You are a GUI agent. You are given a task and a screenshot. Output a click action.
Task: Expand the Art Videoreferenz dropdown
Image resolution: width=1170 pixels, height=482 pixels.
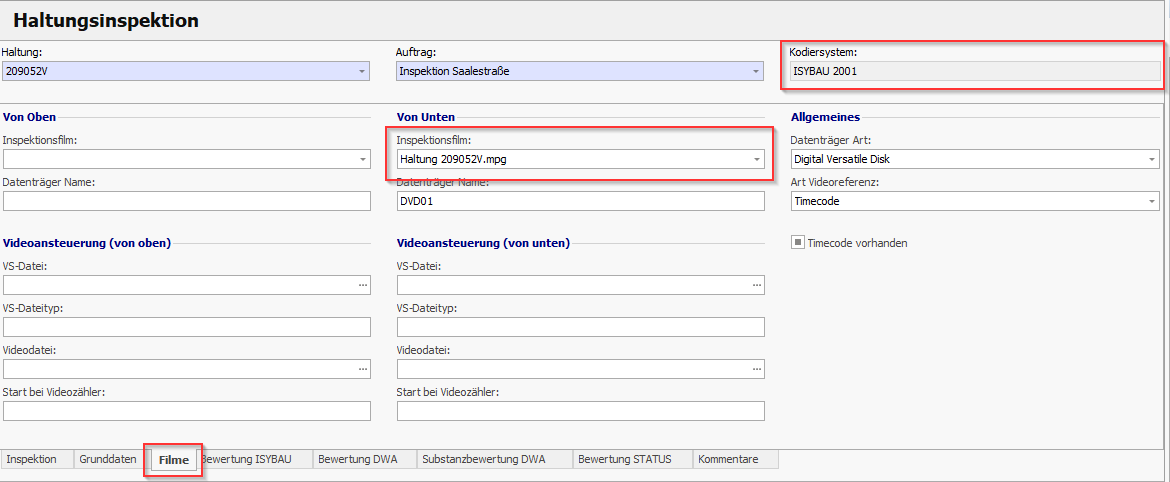pos(1152,201)
